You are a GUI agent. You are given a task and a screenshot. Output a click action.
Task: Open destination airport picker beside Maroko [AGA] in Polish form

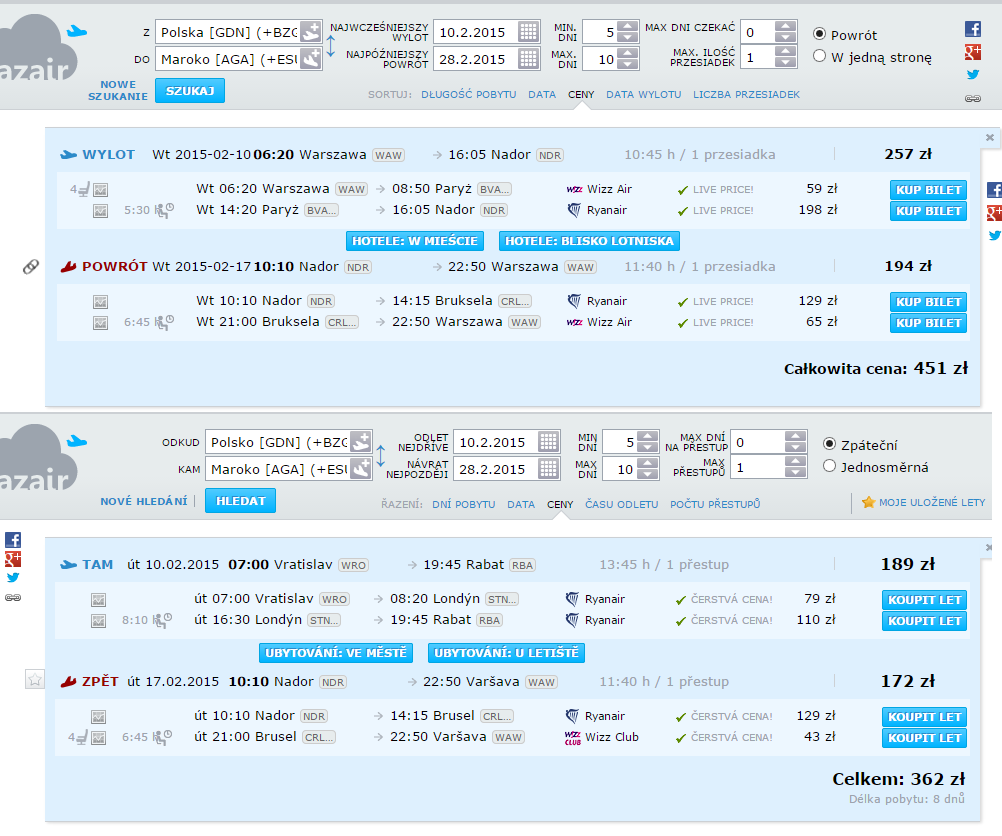tap(311, 59)
